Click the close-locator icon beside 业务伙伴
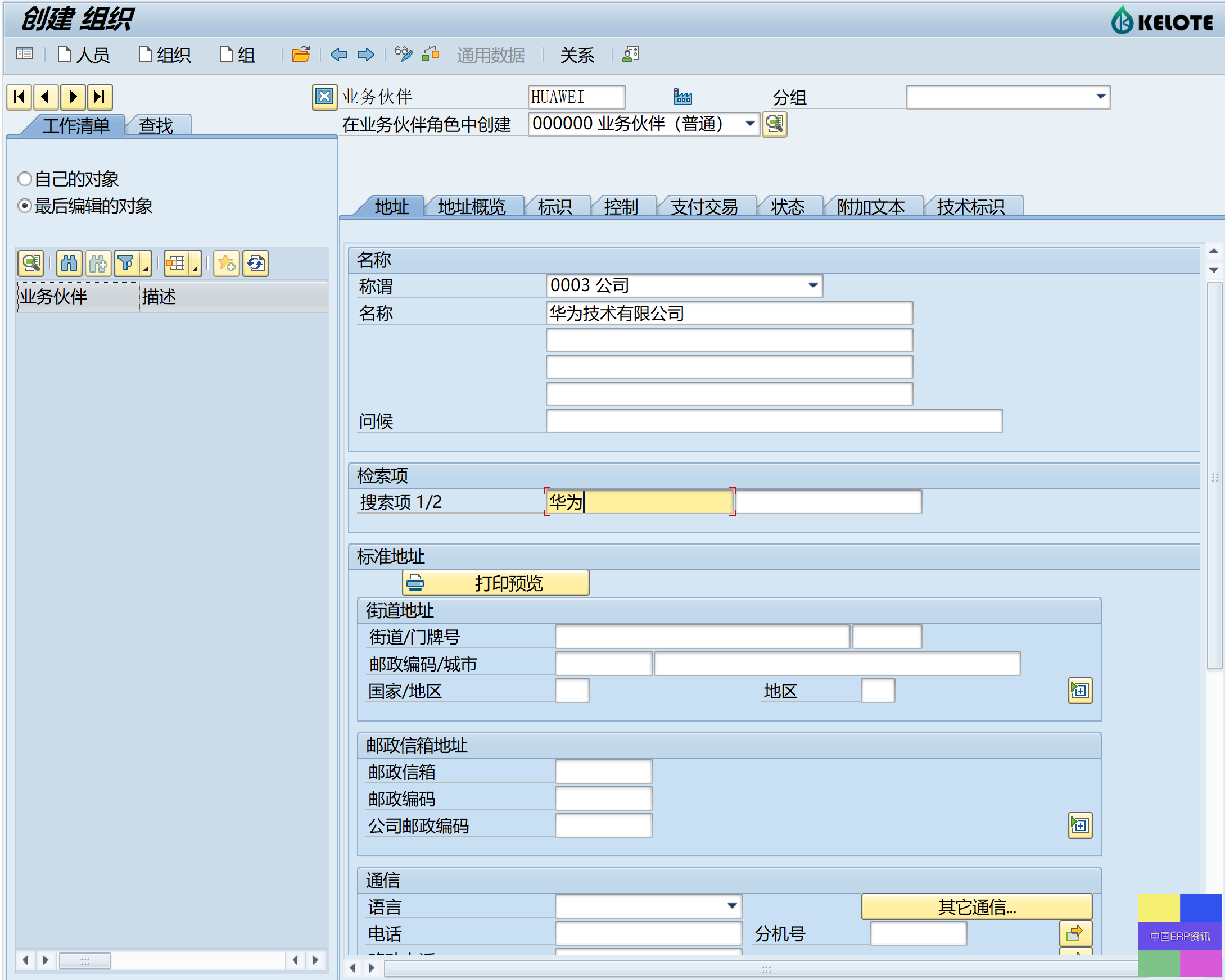The image size is (1225, 980). 324,97
